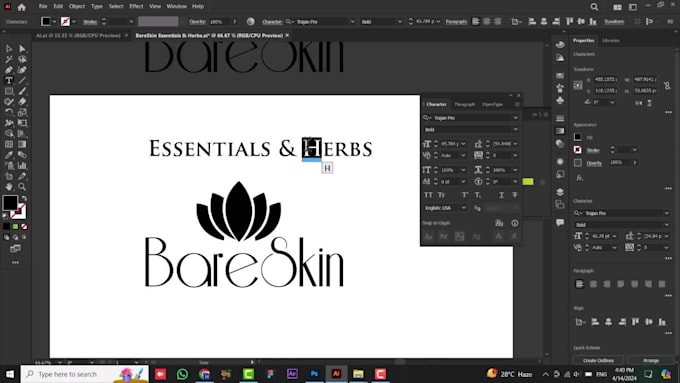Screen dimensions: 680x383
Task: Open Layers panel from dock strip
Action: click(560, 192)
